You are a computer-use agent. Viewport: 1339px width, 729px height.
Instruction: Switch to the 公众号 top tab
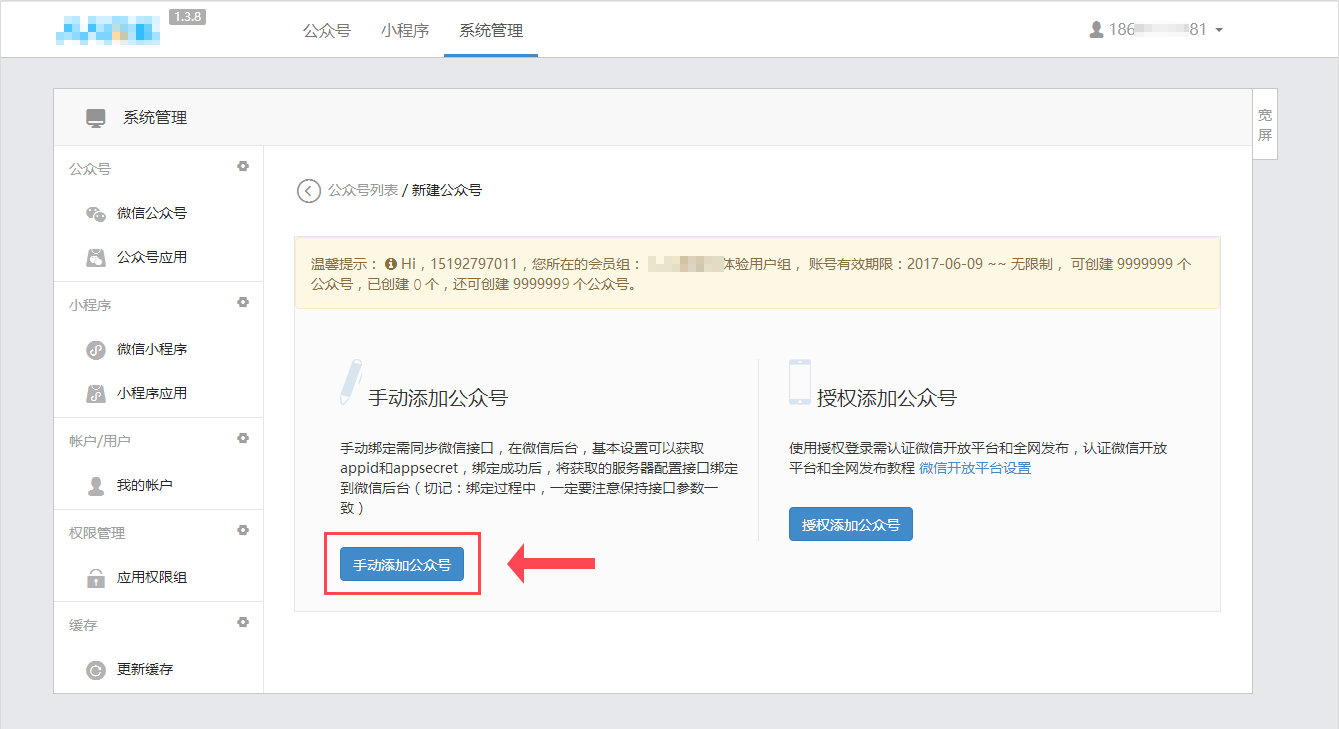point(326,30)
